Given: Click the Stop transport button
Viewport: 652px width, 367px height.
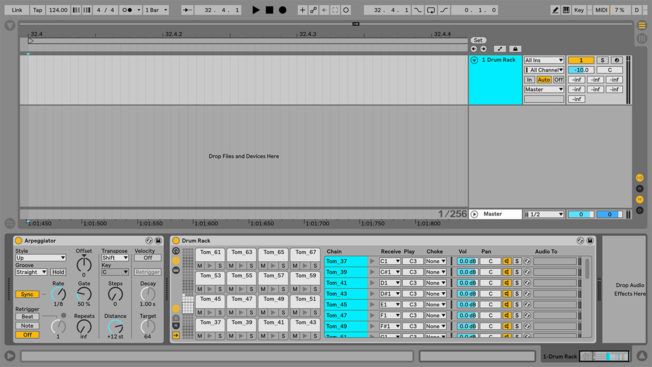Looking at the screenshot, I should pyautogui.click(x=269, y=10).
